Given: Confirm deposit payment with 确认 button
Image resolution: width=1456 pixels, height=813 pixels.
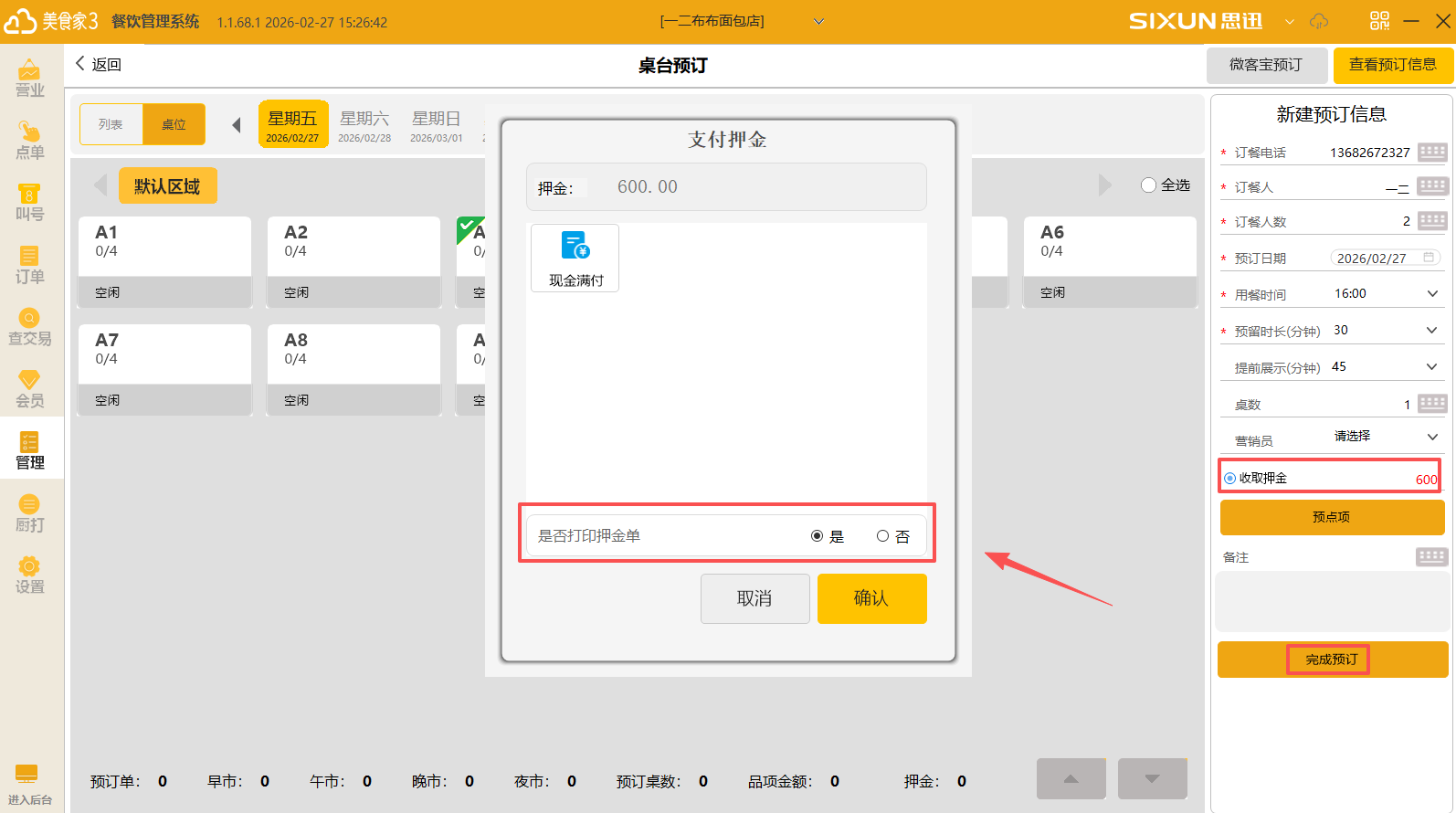Looking at the screenshot, I should pos(871,598).
